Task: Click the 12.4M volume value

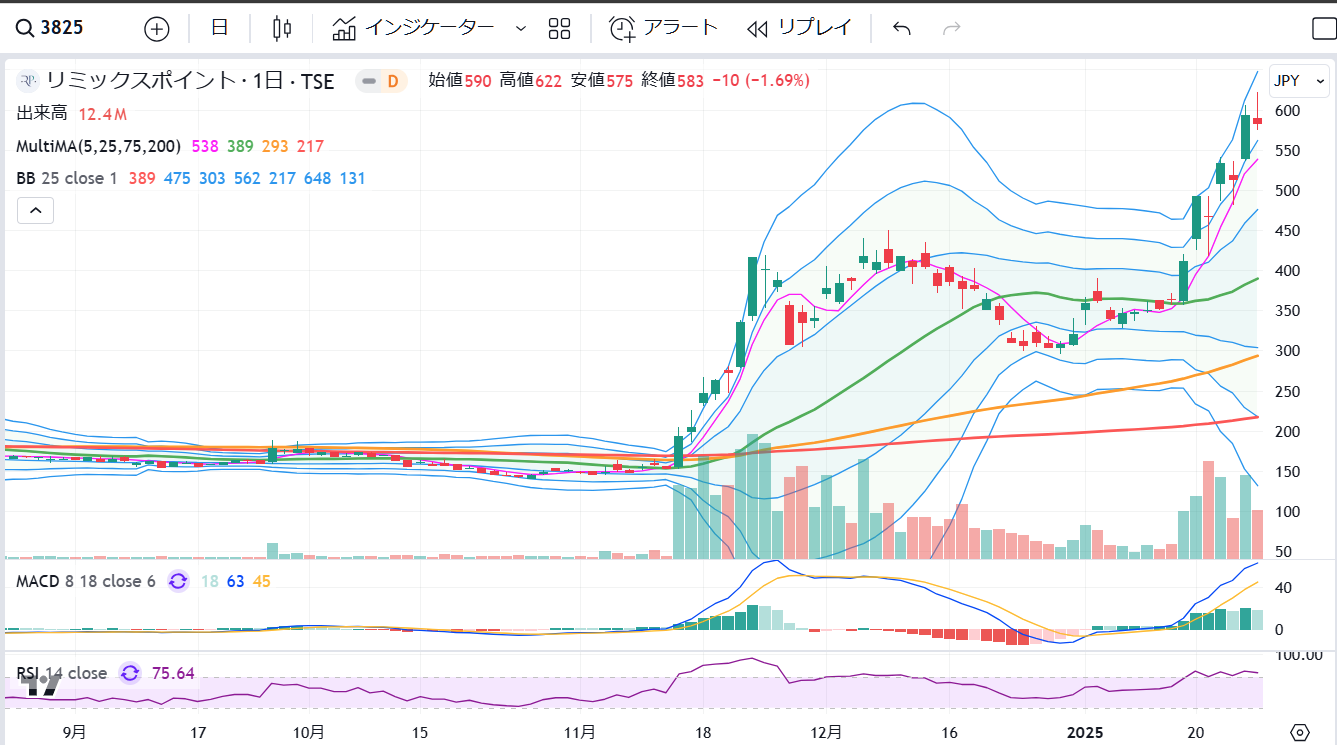Action: tap(103, 114)
